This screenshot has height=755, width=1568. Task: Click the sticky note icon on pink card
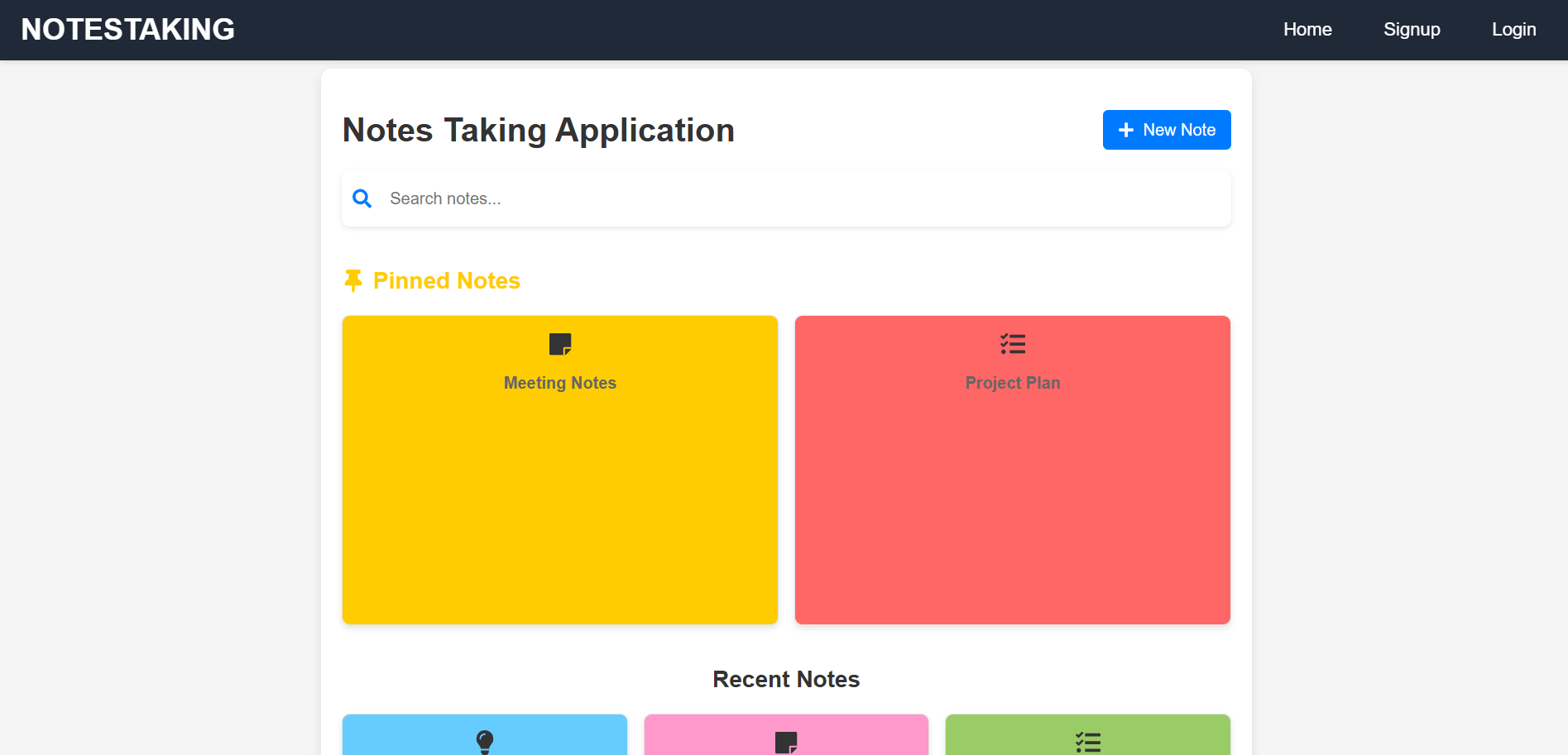[x=786, y=742]
